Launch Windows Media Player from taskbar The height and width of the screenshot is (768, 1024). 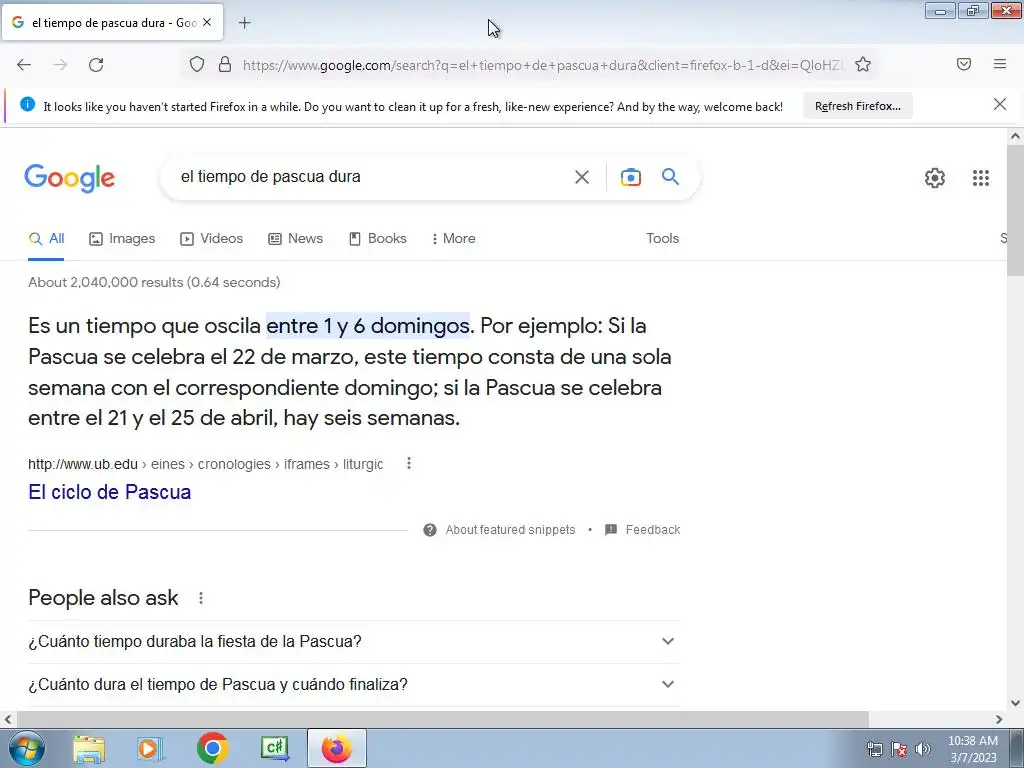point(150,748)
